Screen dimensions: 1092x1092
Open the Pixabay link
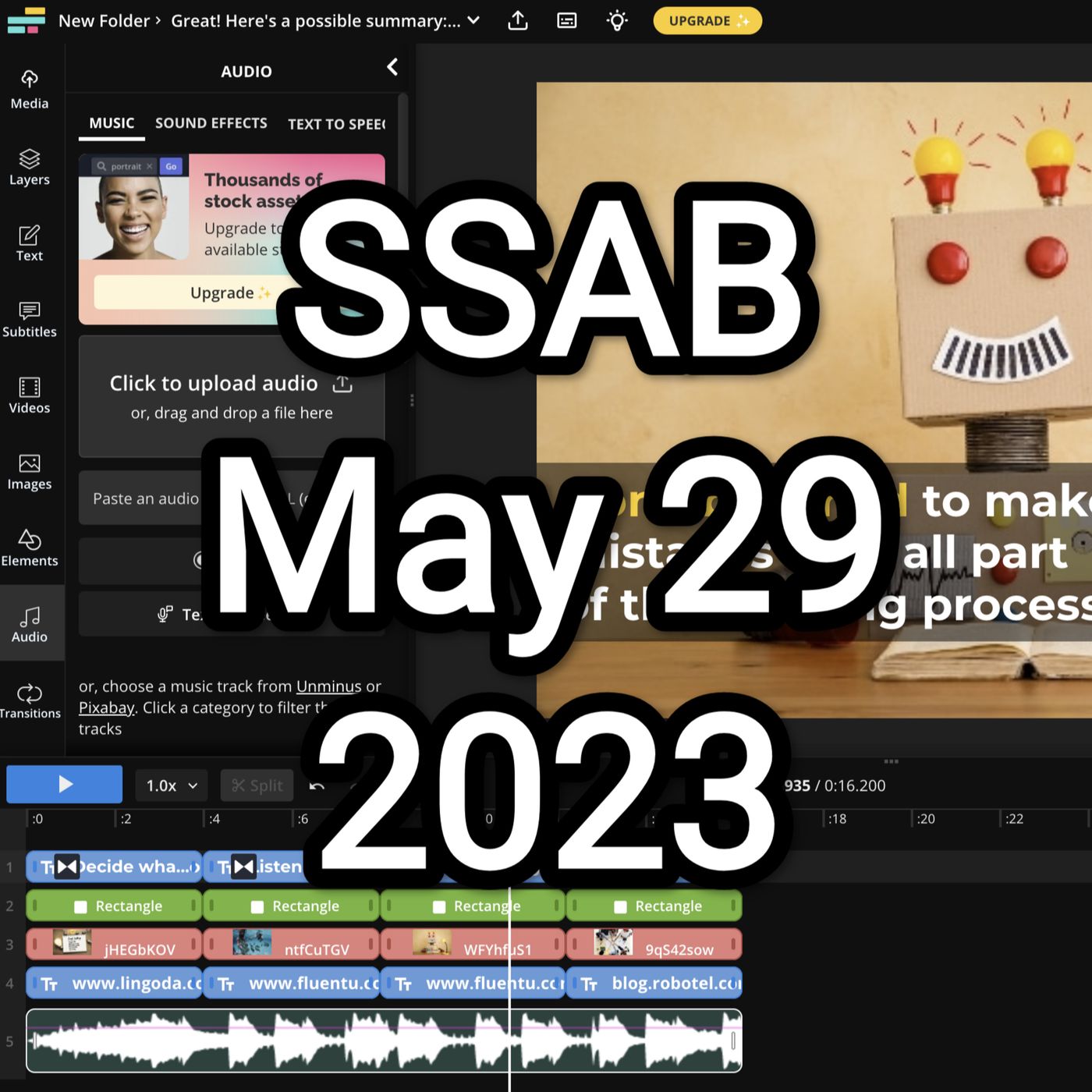pyautogui.click(x=107, y=707)
